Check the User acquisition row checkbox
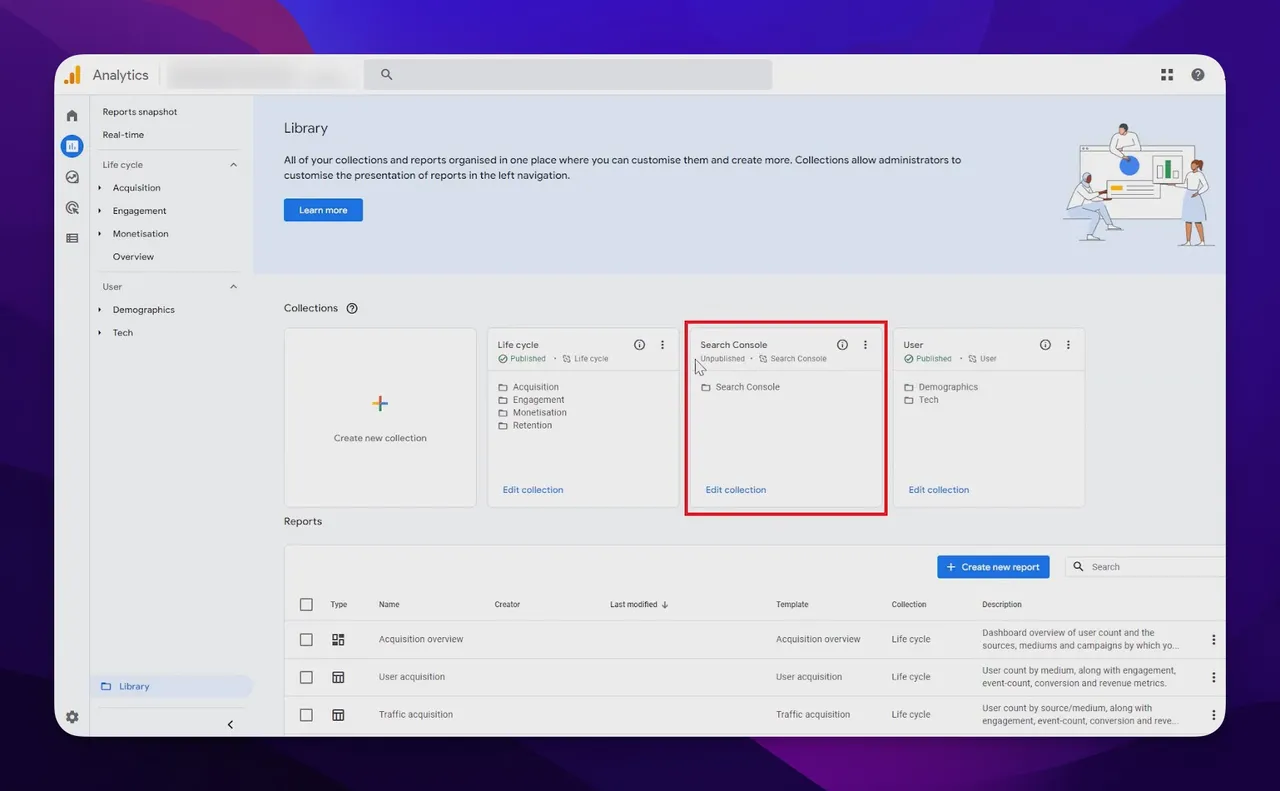This screenshot has width=1280, height=791. click(306, 677)
